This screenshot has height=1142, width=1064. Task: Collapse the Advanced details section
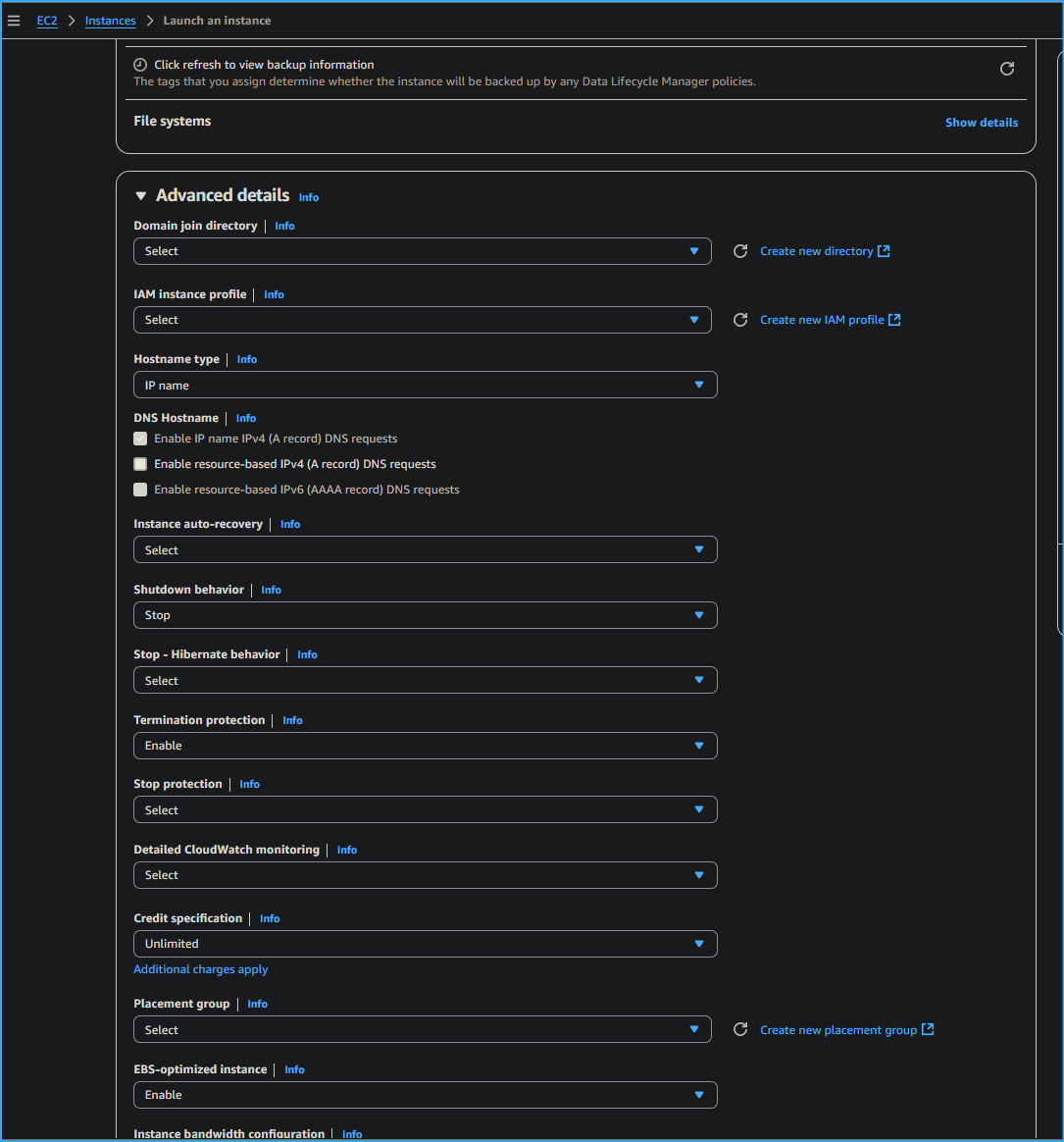pyautogui.click(x=140, y=195)
